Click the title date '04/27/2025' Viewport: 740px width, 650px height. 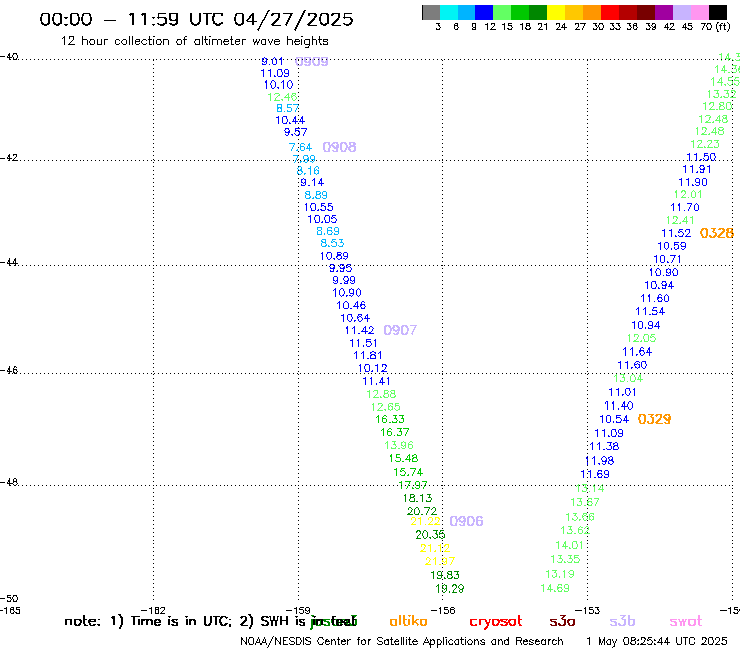[293, 19]
